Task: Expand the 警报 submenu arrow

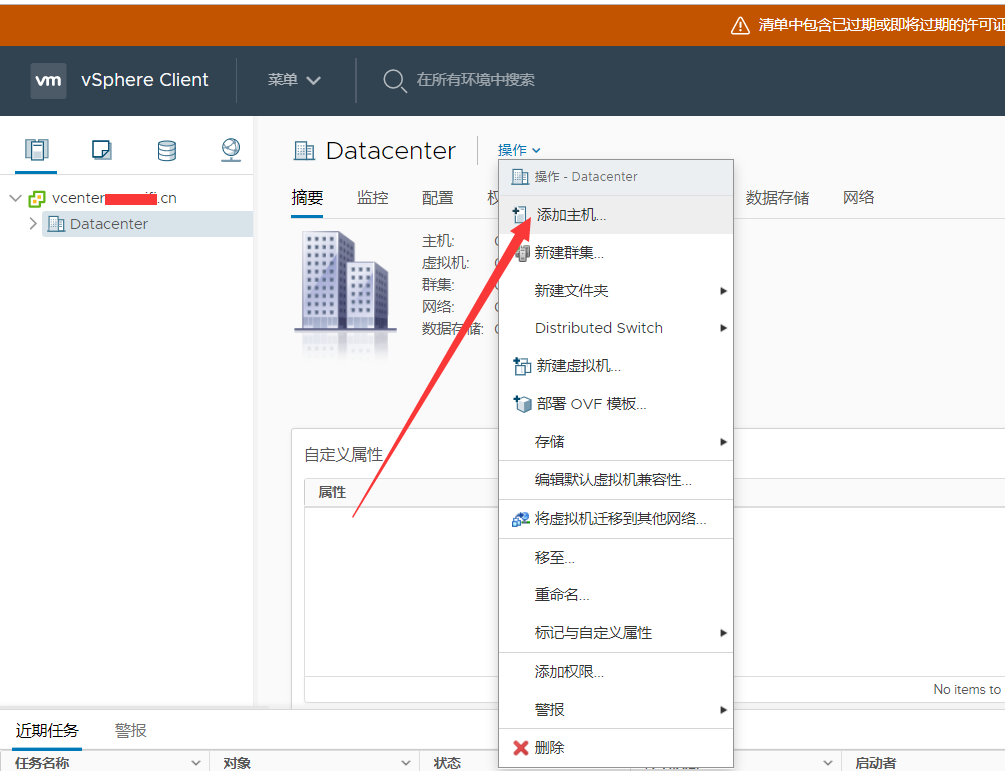Action: (723, 710)
